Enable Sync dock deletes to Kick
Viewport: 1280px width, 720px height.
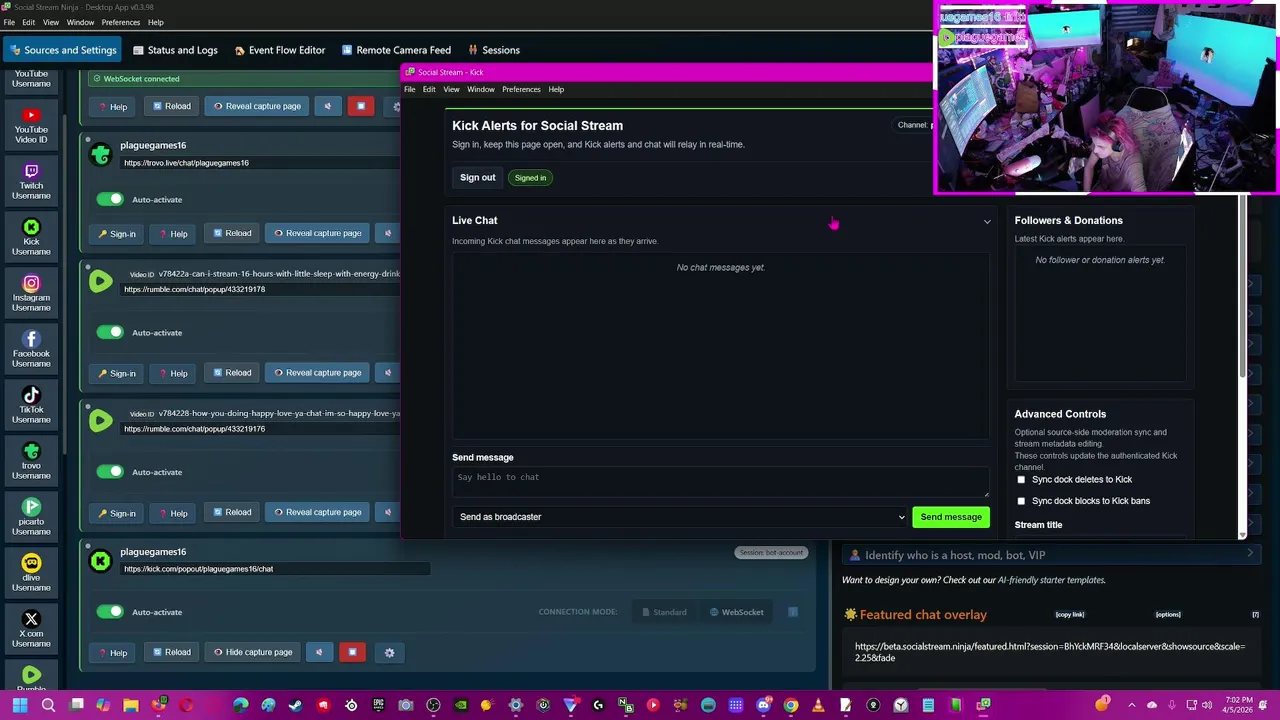(x=1021, y=480)
